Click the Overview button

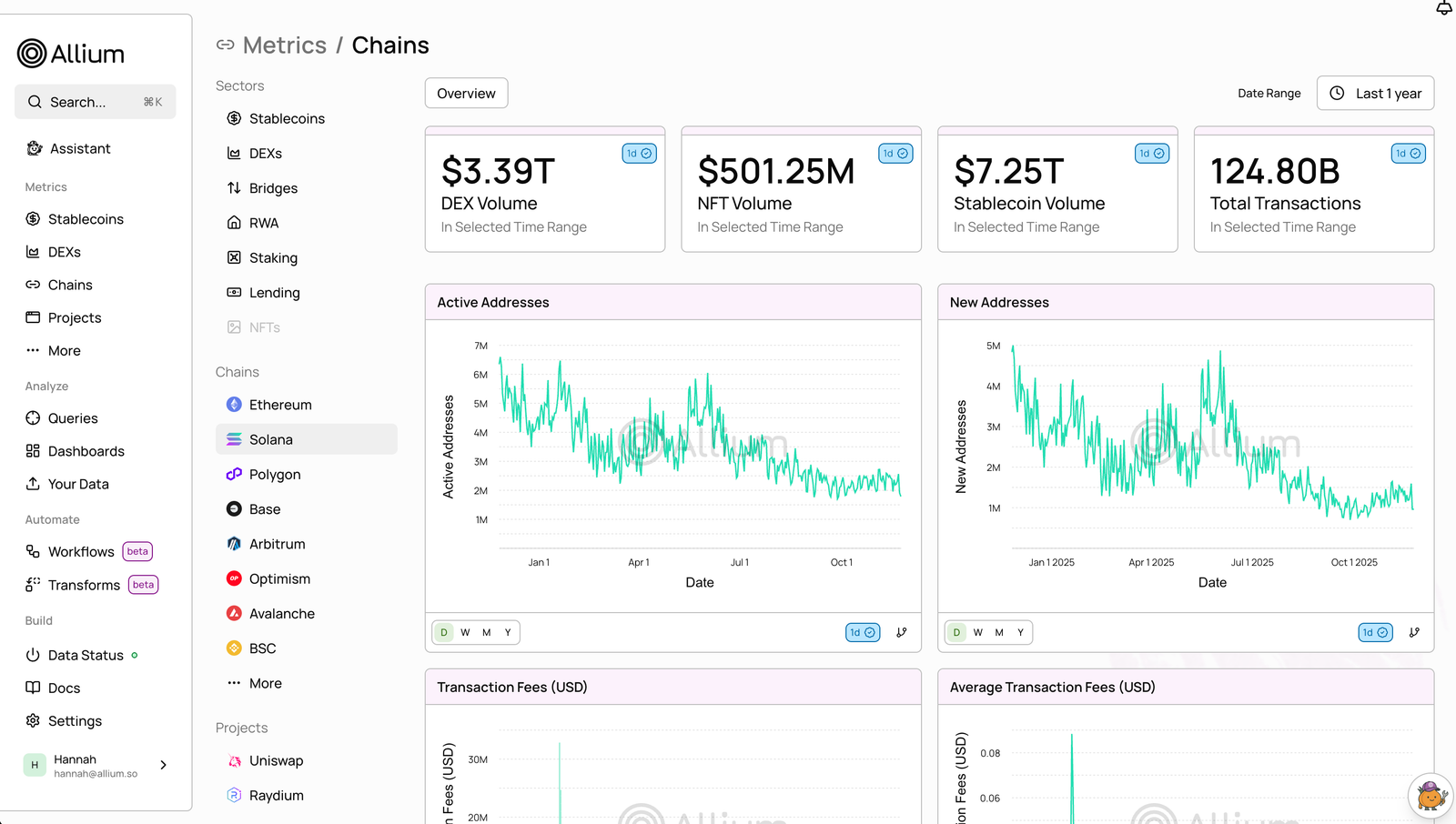[466, 94]
